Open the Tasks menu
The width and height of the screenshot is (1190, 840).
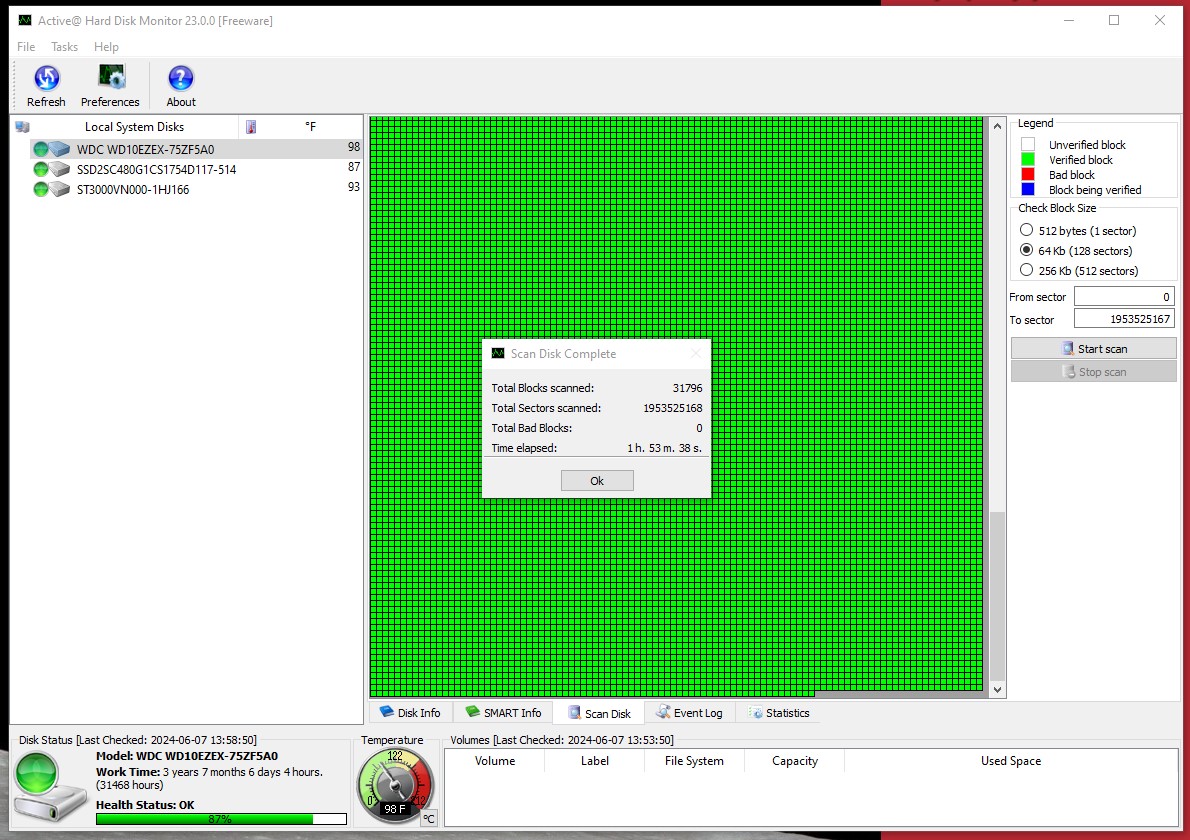pos(65,47)
